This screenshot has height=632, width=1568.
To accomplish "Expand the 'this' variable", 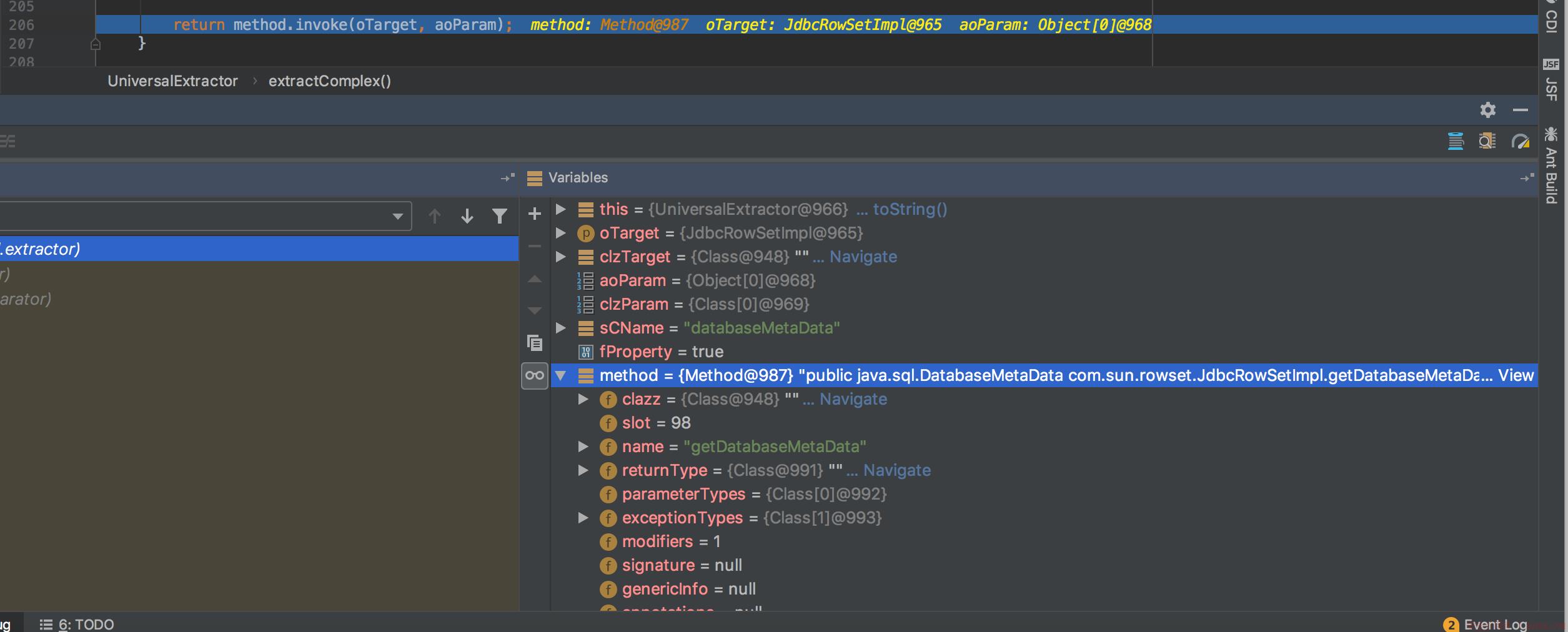I will 560,209.
